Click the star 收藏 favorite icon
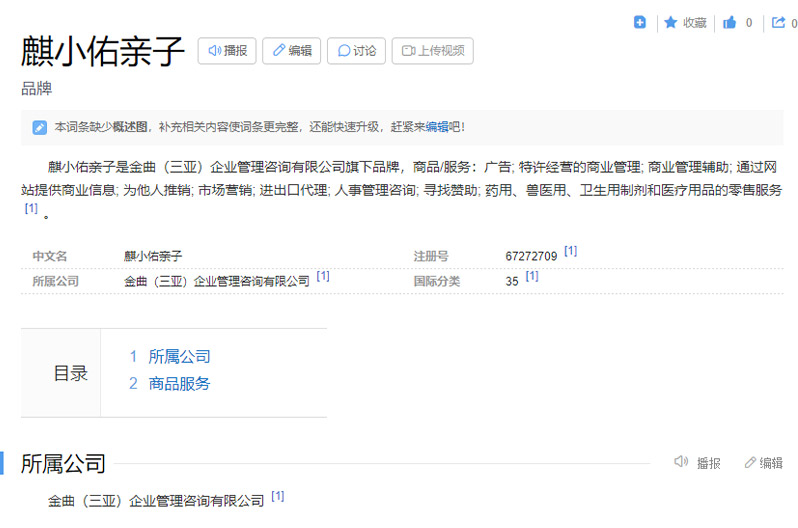 click(x=671, y=22)
